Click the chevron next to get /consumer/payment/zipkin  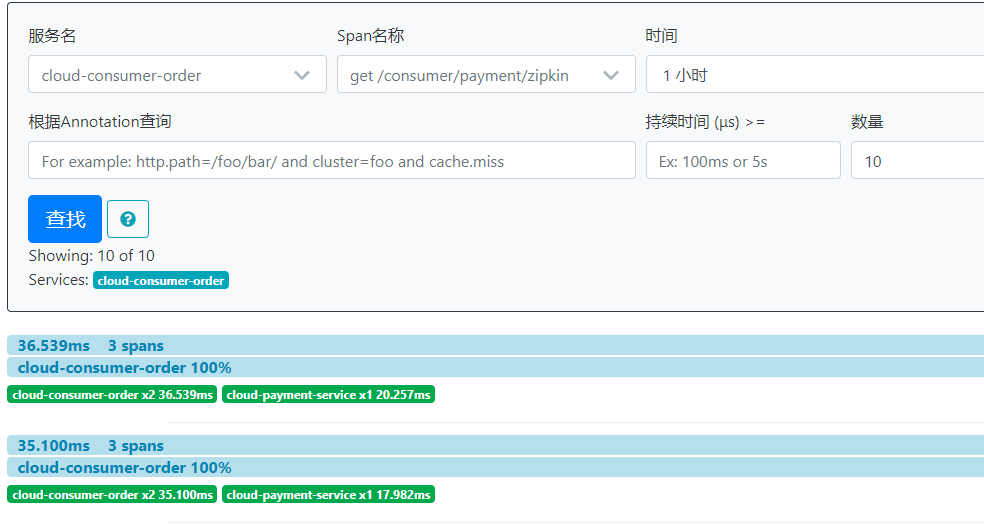point(611,75)
